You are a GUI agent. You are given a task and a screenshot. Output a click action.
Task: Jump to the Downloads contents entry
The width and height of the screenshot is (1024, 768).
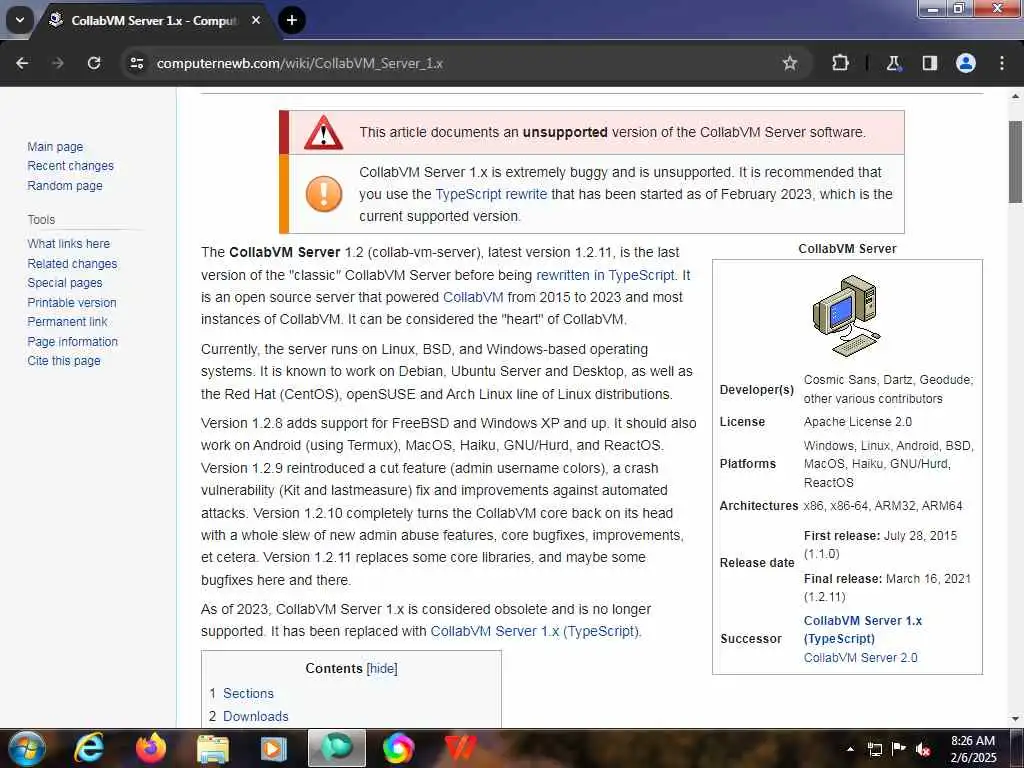point(255,716)
